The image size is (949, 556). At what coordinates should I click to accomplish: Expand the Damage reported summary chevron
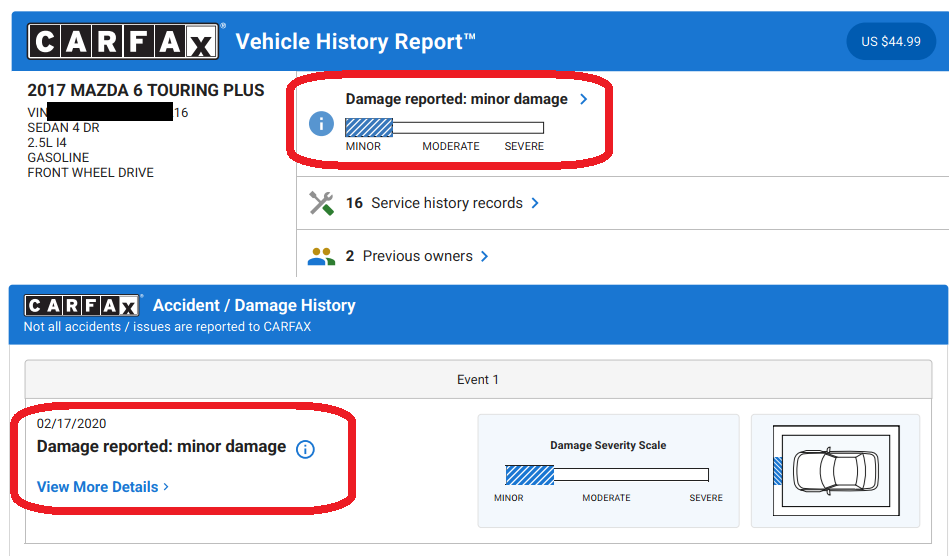(x=583, y=99)
